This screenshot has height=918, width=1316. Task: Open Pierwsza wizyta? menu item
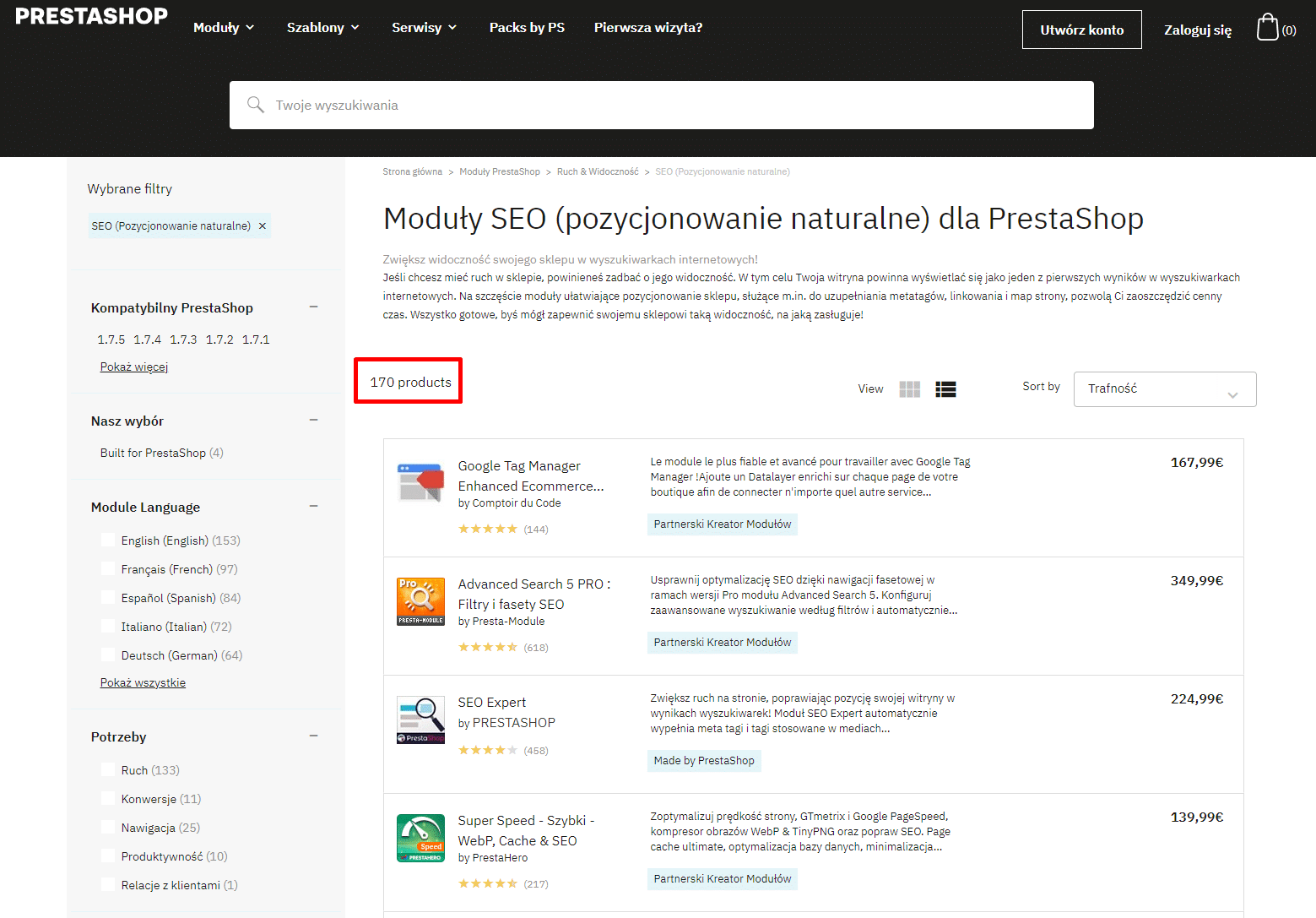click(x=648, y=28)
